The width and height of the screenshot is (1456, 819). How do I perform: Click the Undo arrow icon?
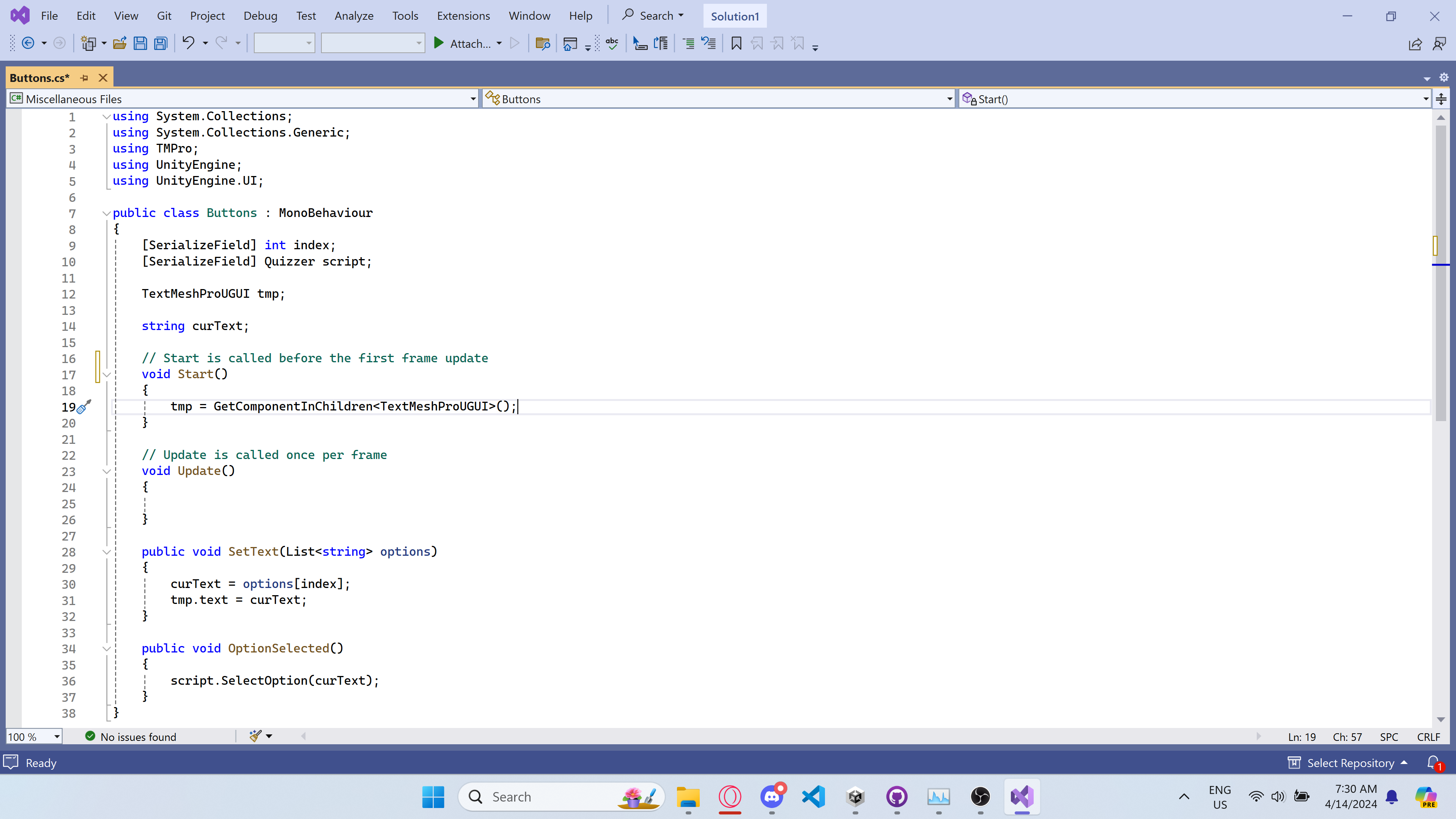point(188,44)
